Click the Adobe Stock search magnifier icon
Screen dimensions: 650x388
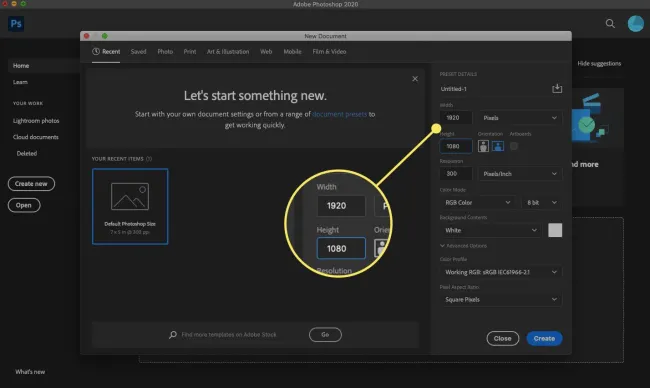pyautogui.click(x=173, y=335)
